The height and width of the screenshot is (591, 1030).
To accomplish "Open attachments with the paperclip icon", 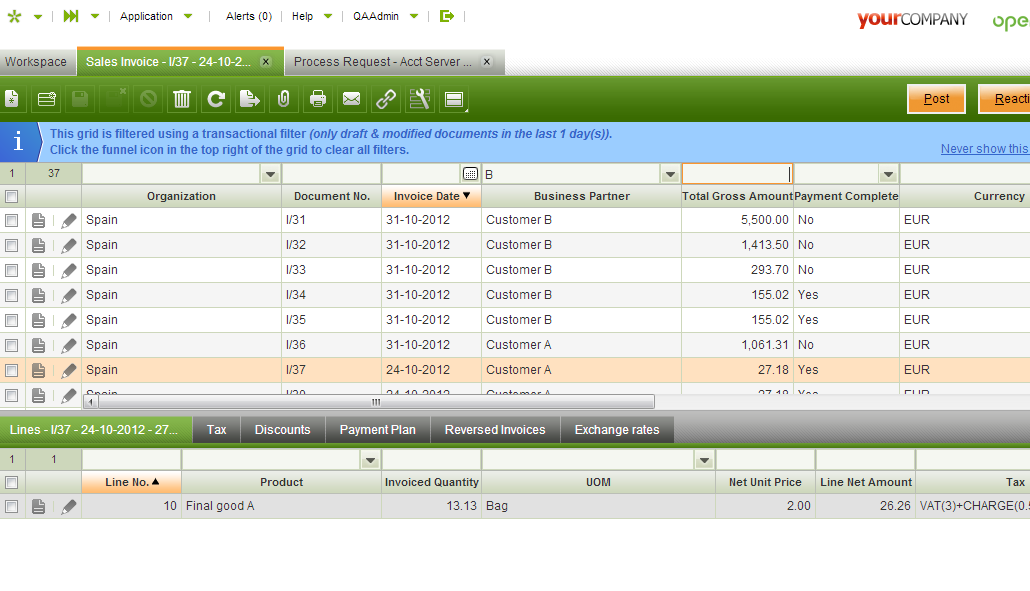I will (283, 99).
